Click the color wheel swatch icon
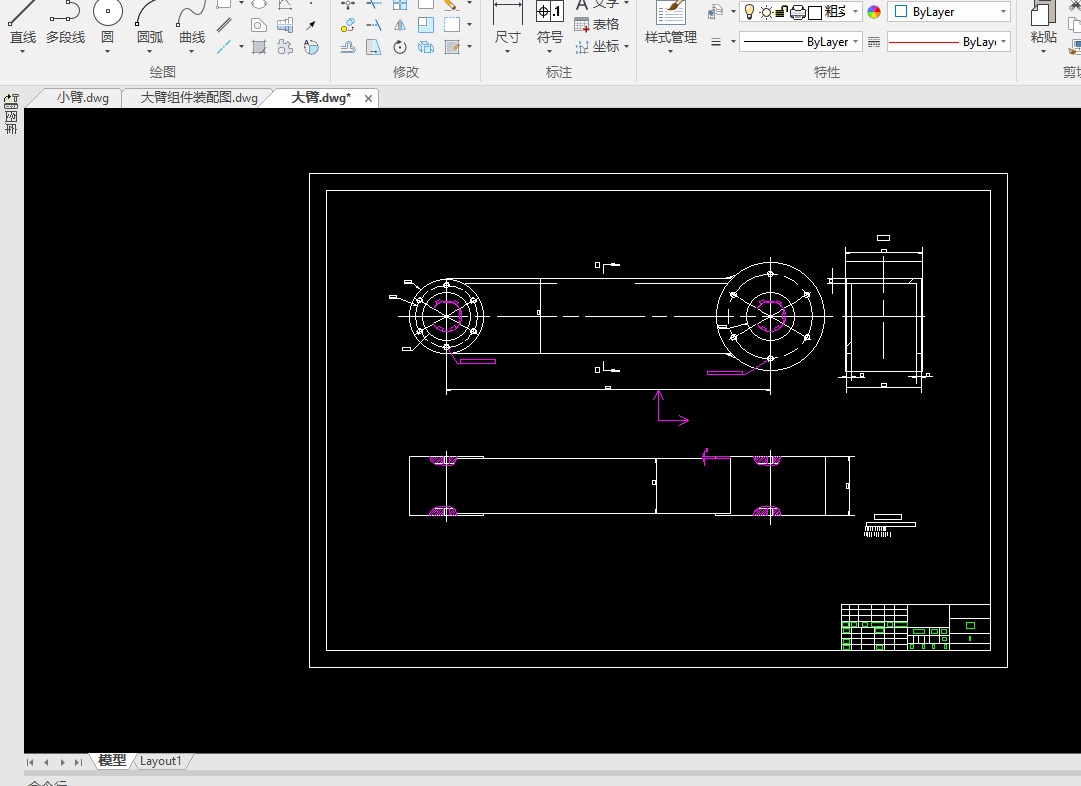Image resolution: width=1081 pixels, height=786 pixels. pos(874,12)
